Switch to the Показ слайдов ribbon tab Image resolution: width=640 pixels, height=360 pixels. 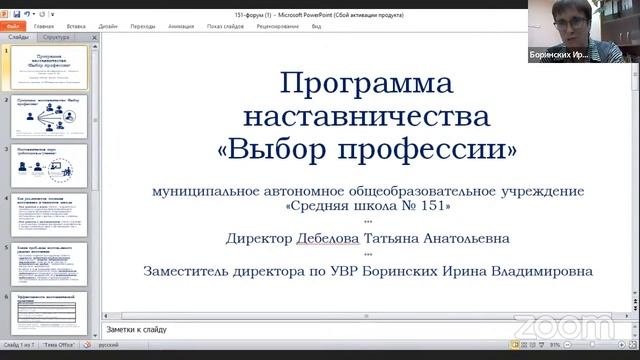[x=225, y=26]
